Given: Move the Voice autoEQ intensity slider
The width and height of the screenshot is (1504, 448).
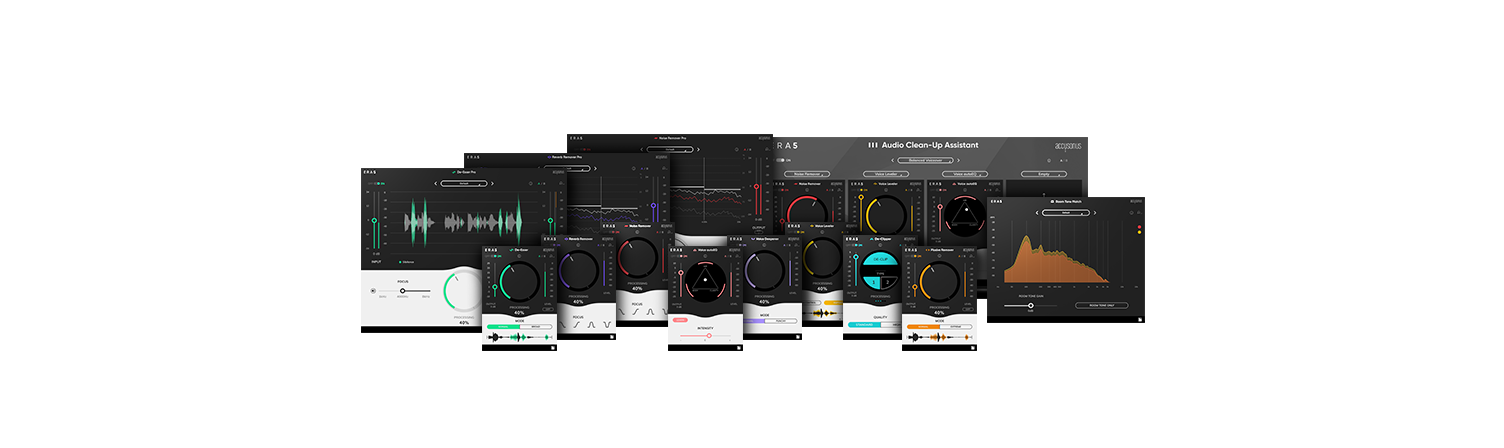Looking at the screenshot, I should pyautogui.click(x=709, y=335).
